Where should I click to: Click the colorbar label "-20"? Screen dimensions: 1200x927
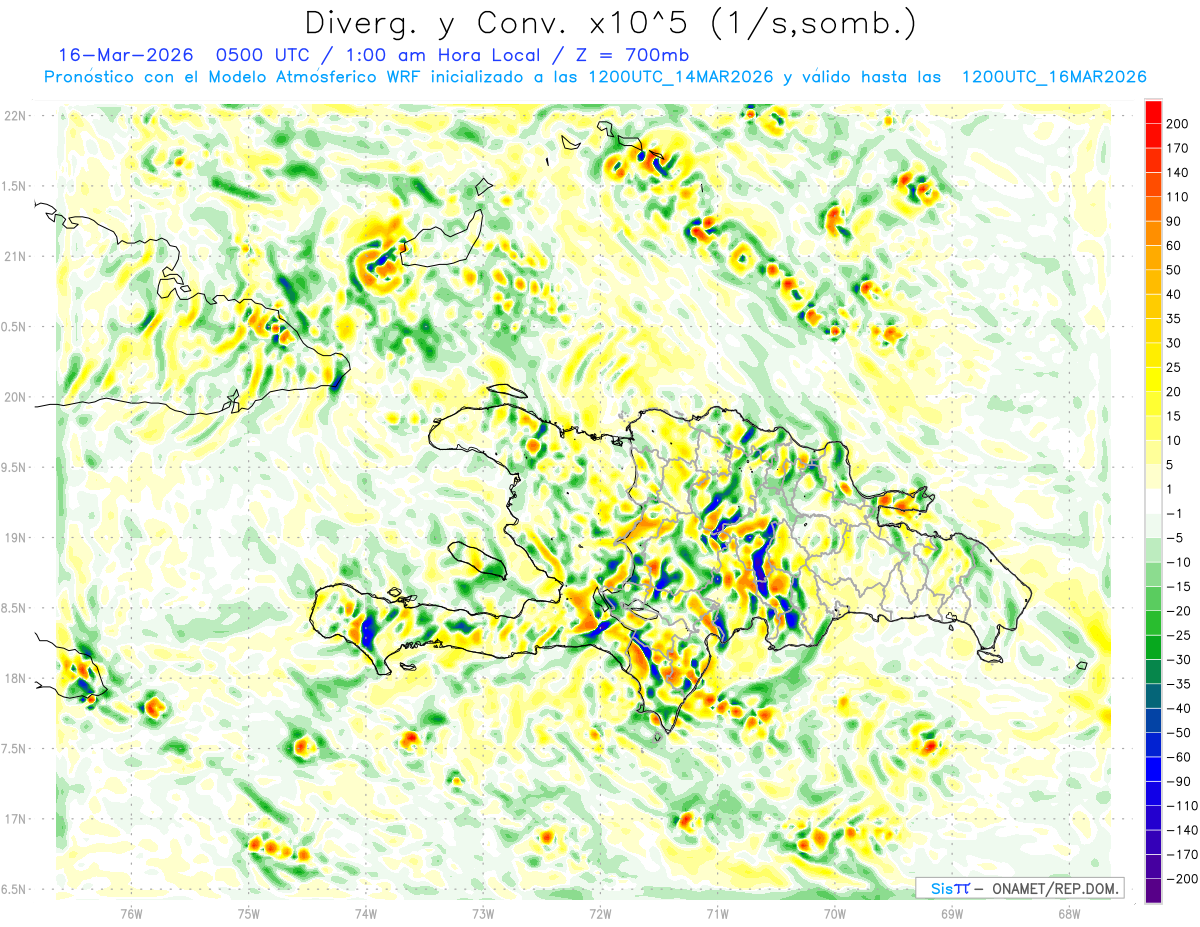tap(1180, 610)
